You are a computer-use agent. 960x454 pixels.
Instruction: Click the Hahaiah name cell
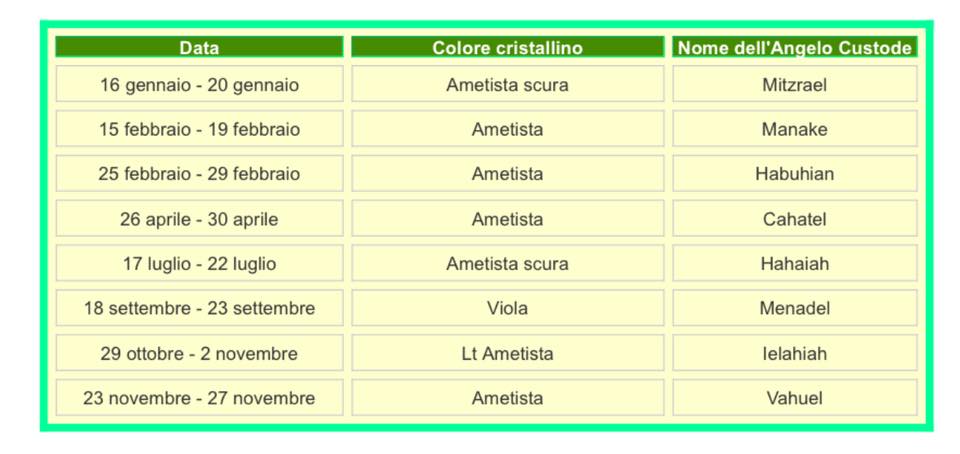coord(794,264)
